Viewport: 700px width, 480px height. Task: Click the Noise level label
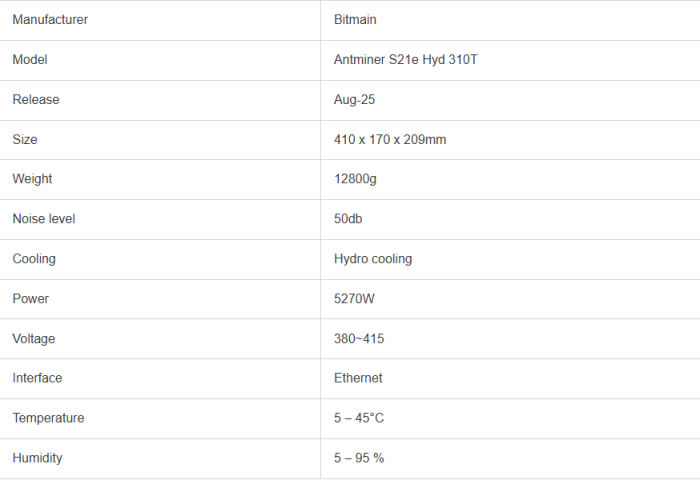(44, 219)
